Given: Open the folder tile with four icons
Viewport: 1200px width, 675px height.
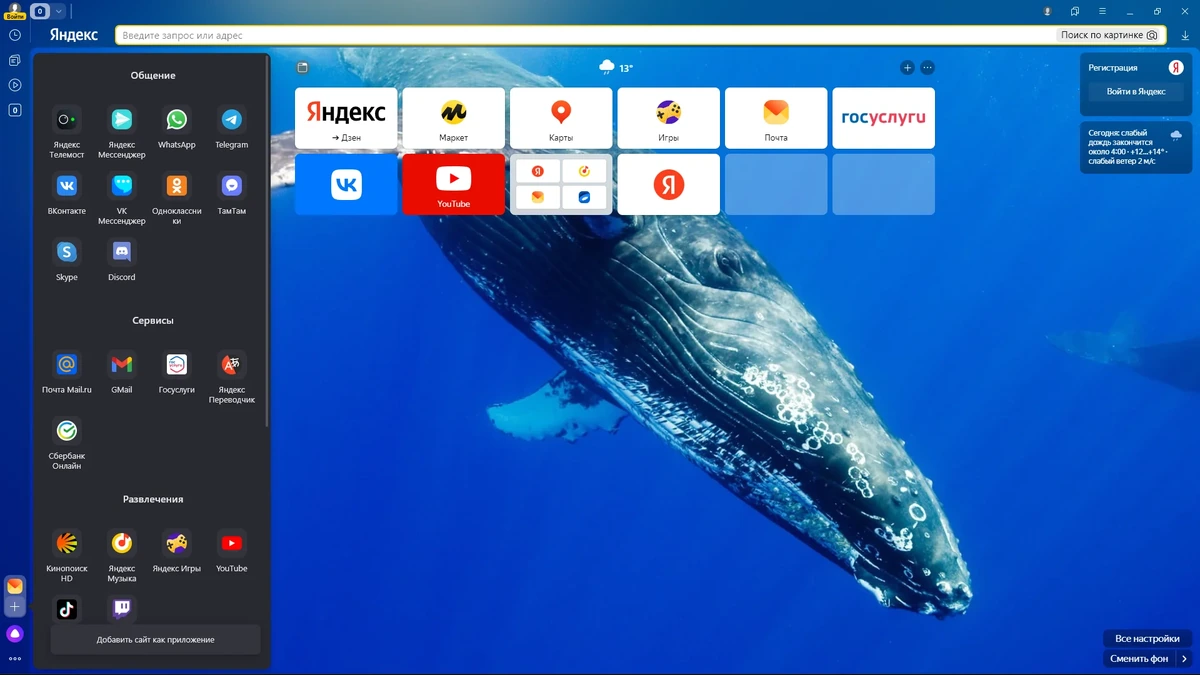Looking at the screenshot, I should pos(561,184).
